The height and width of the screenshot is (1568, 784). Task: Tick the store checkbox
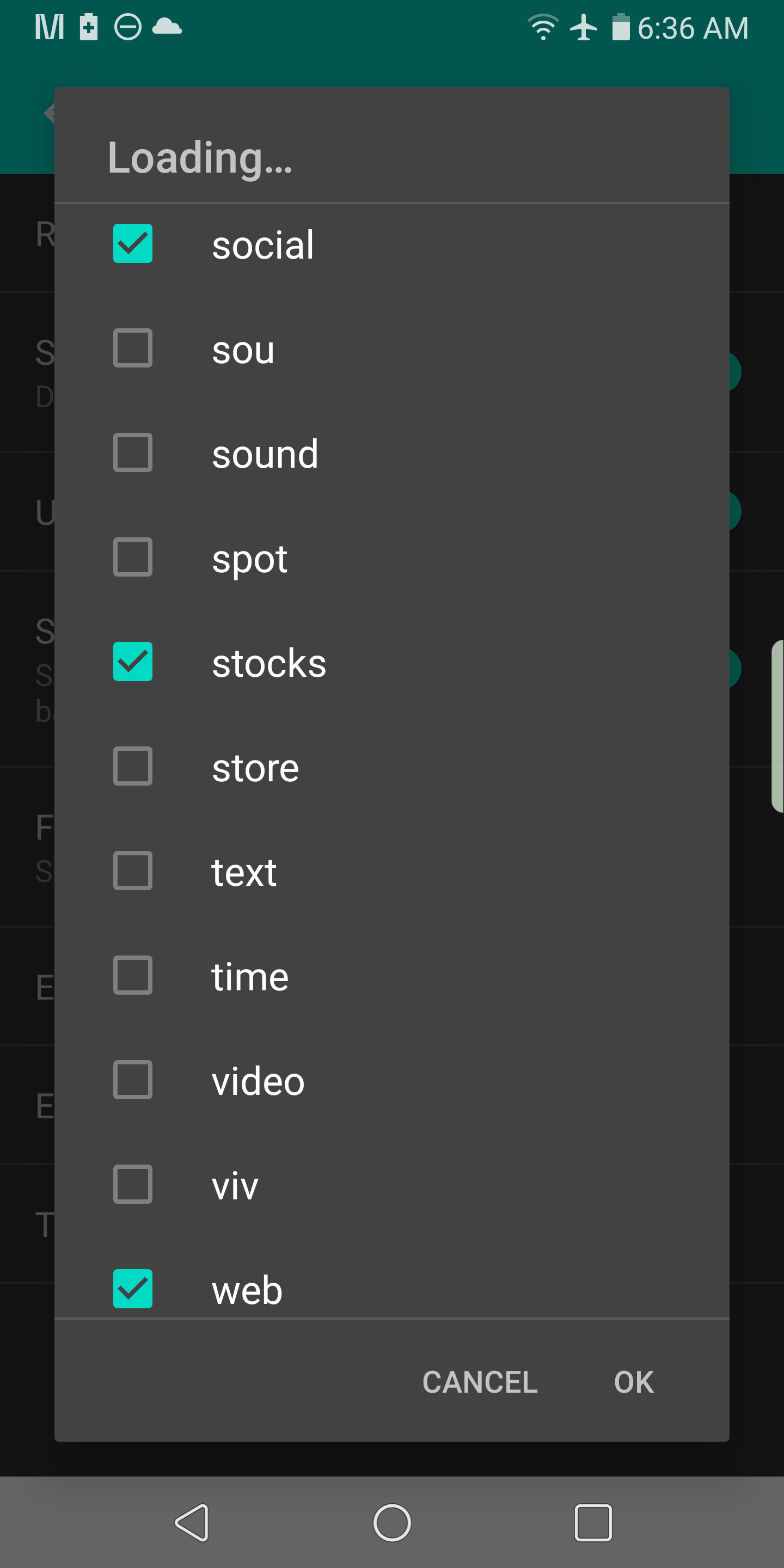[x=133, y=767]
